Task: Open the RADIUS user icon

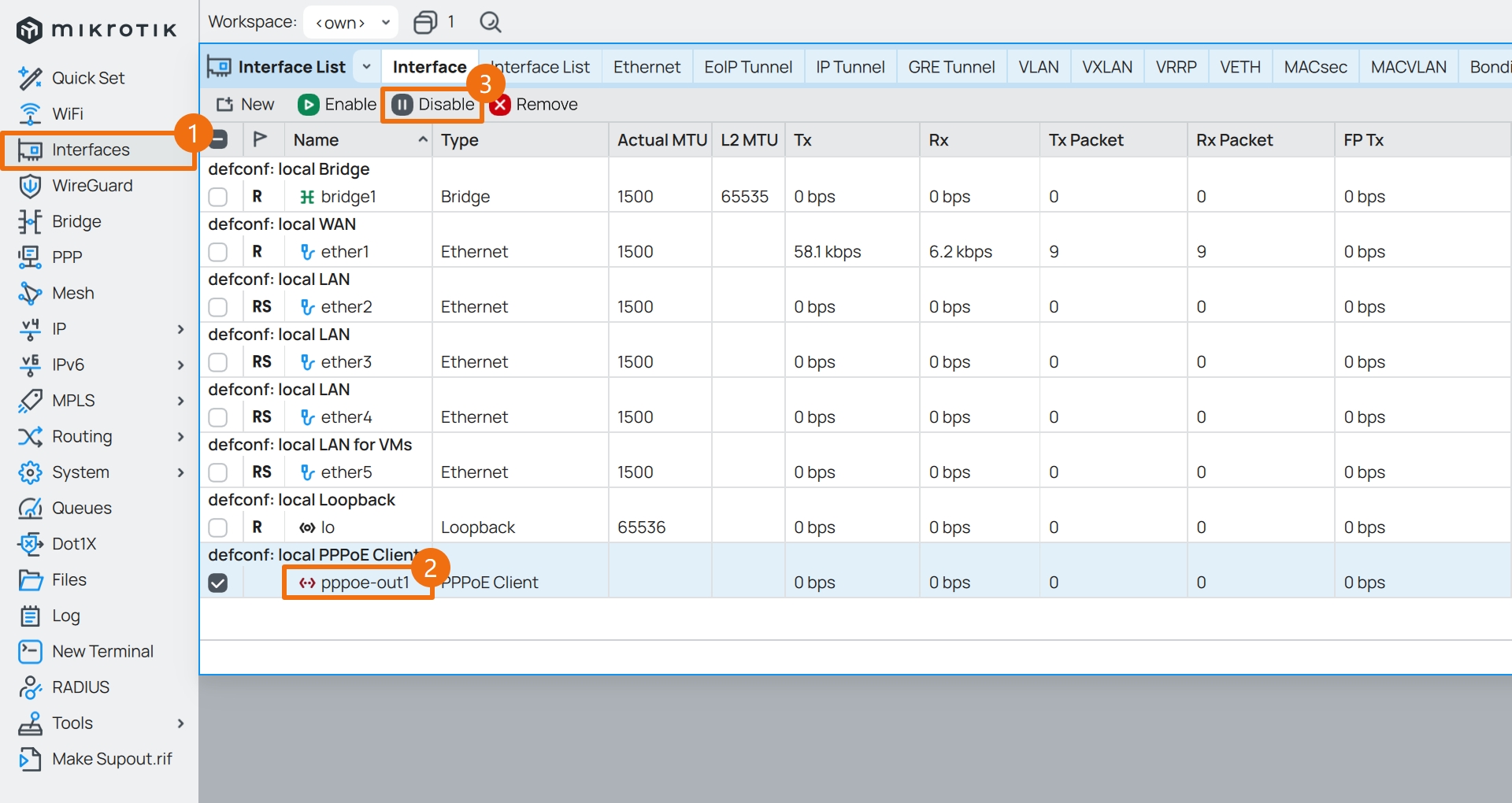Action: tap(30, 687)
